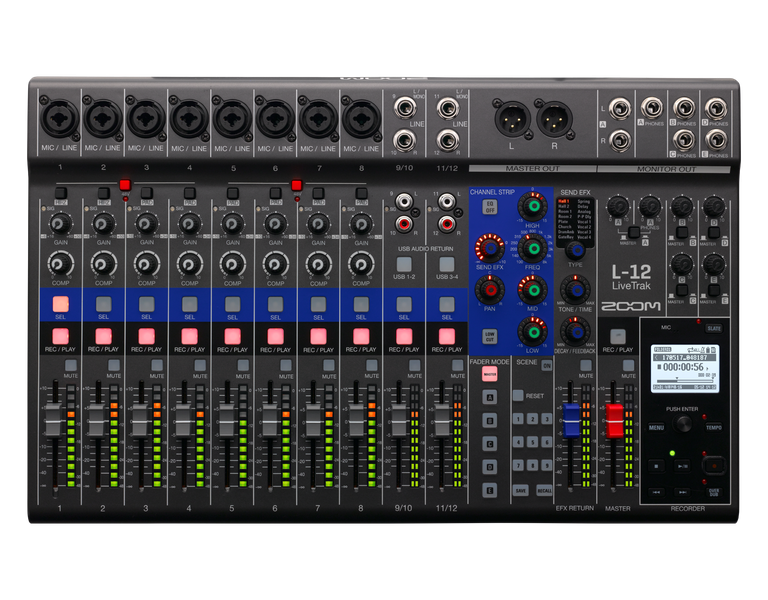Grab the channel 6 GAIN knob

275,224
